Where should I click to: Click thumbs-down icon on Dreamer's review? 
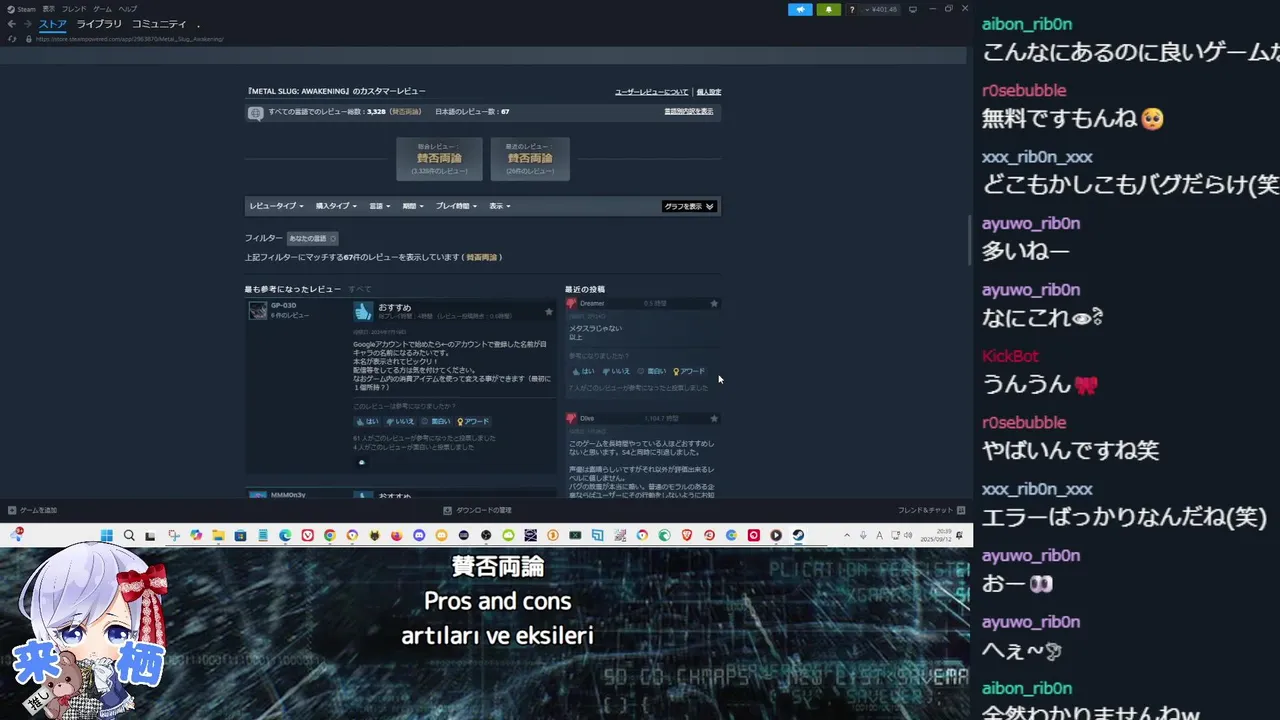(572, 303)
